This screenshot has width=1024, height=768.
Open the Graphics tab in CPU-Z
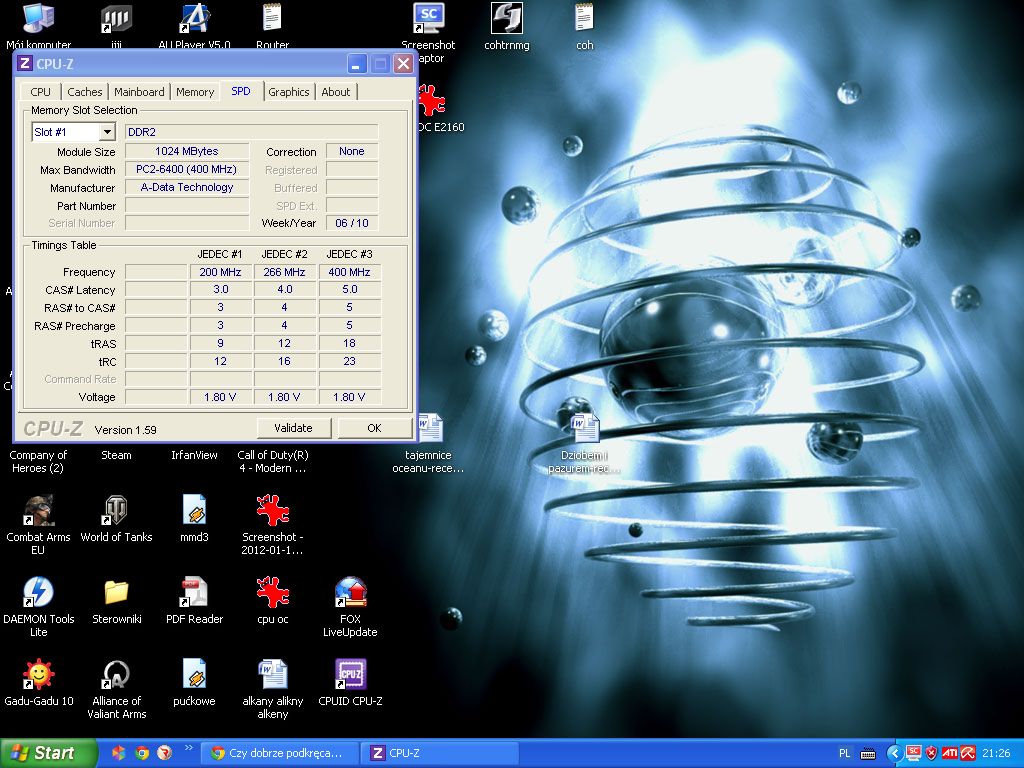click(x=289, y=92)
